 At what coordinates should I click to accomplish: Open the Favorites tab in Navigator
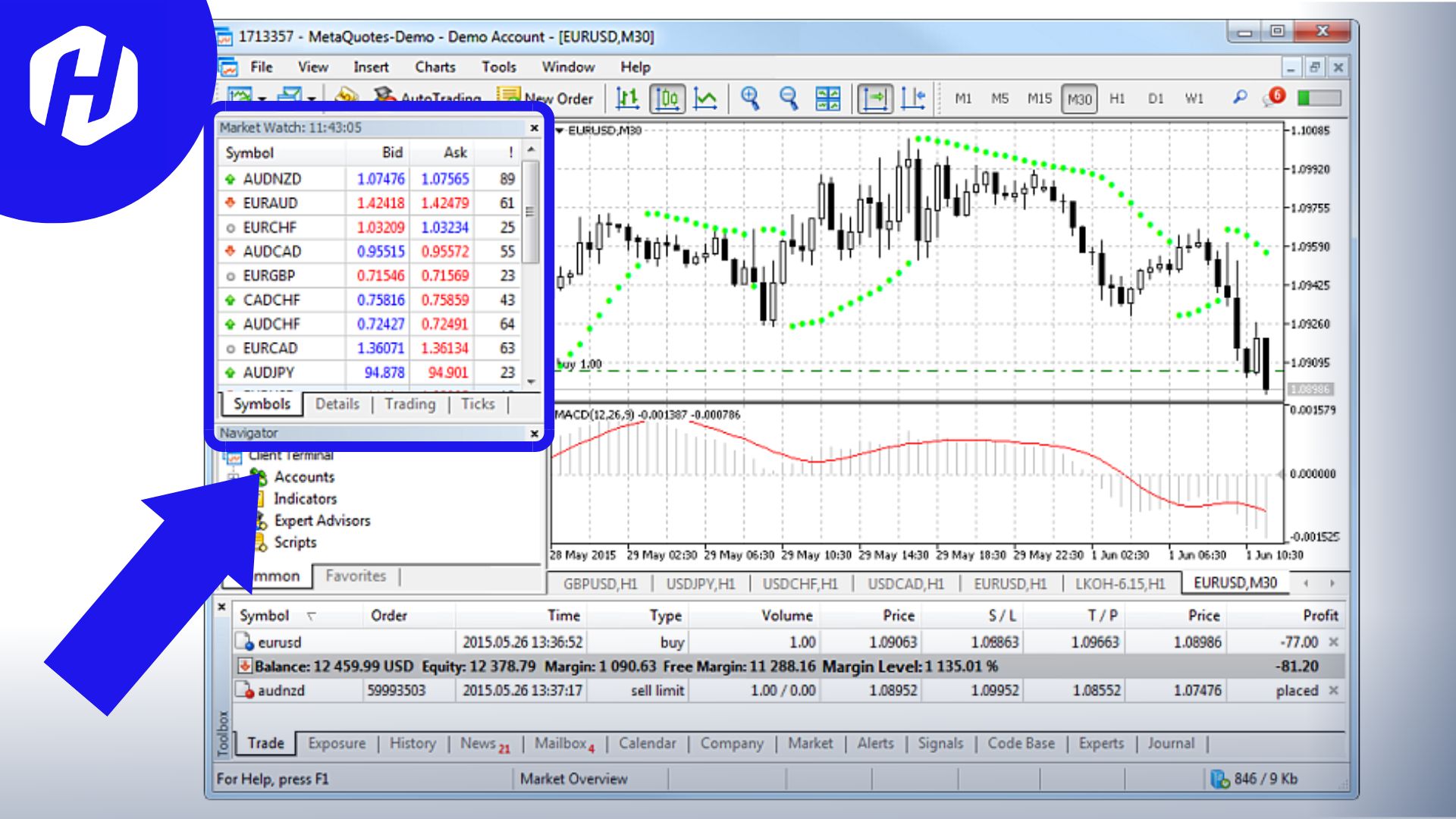point(356,576)
